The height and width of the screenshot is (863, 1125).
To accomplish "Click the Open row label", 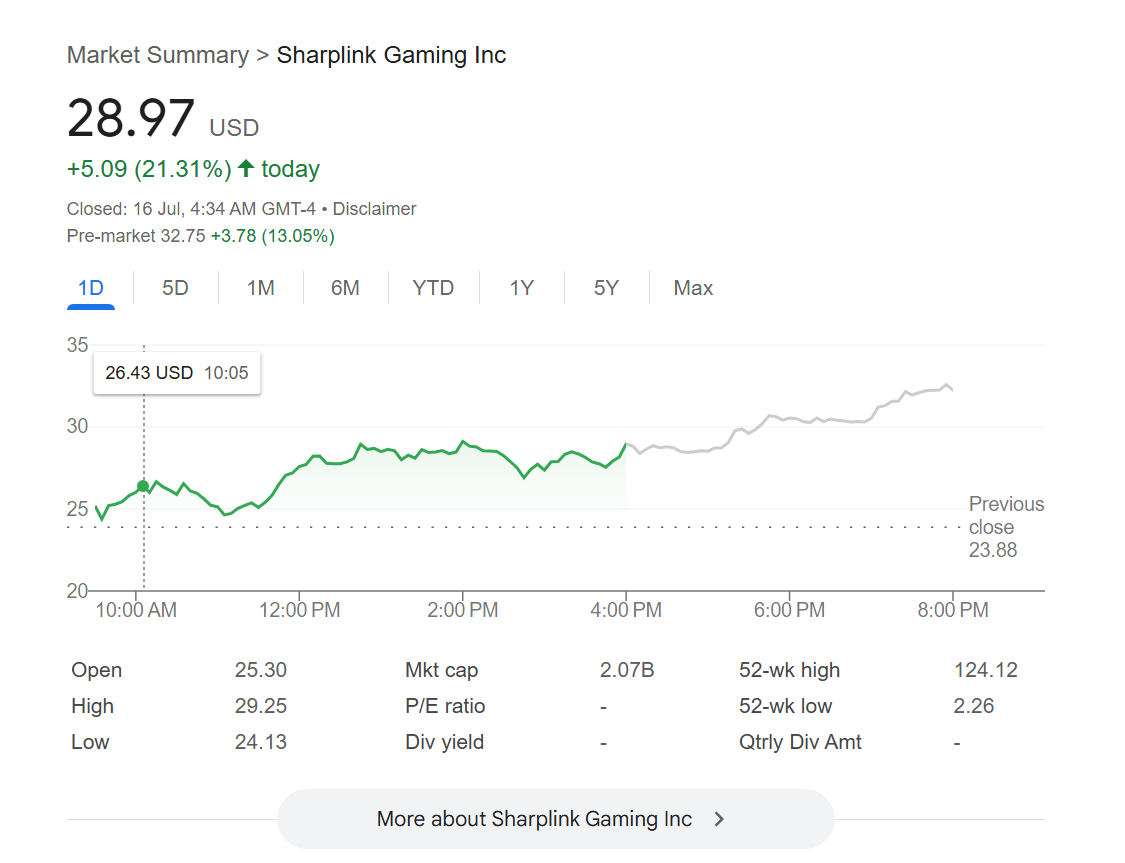I will (x=97, y=669).
